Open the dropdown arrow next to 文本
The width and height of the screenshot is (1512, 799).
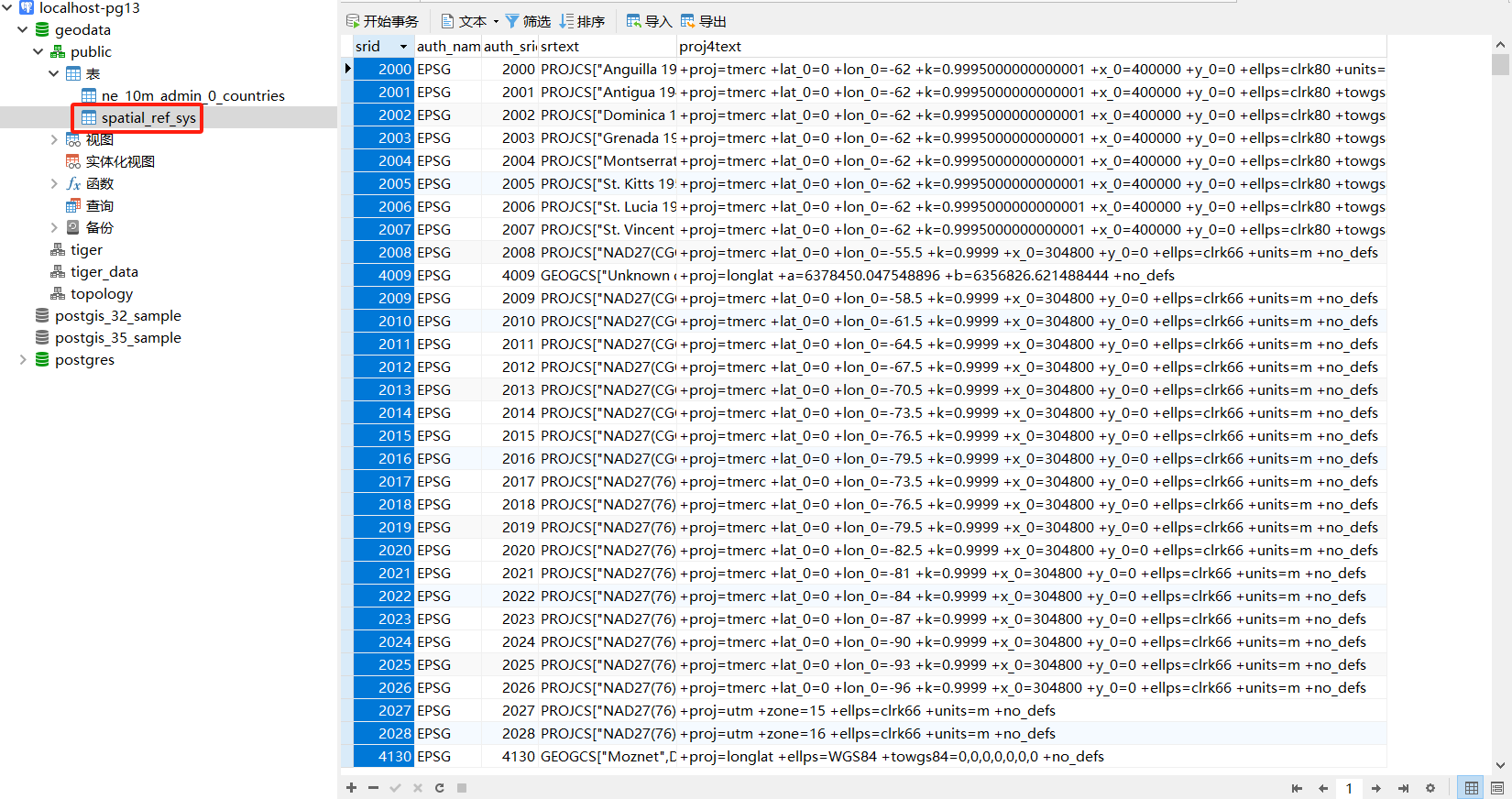(x=496, y=21)
